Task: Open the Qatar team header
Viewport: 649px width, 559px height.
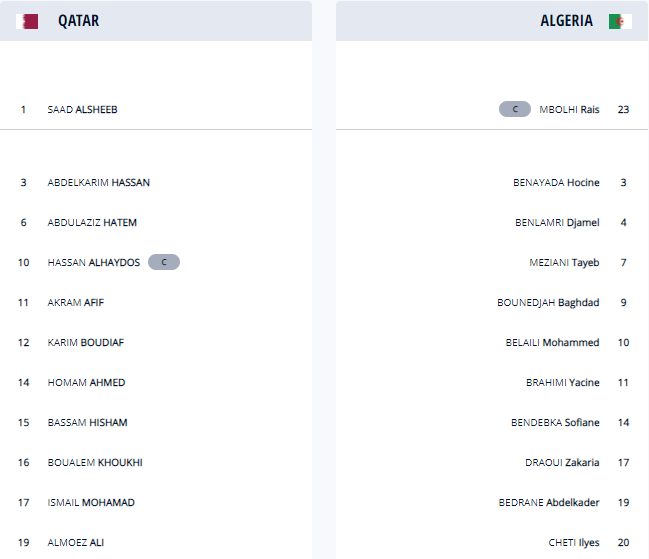Action: coord(78,21)
